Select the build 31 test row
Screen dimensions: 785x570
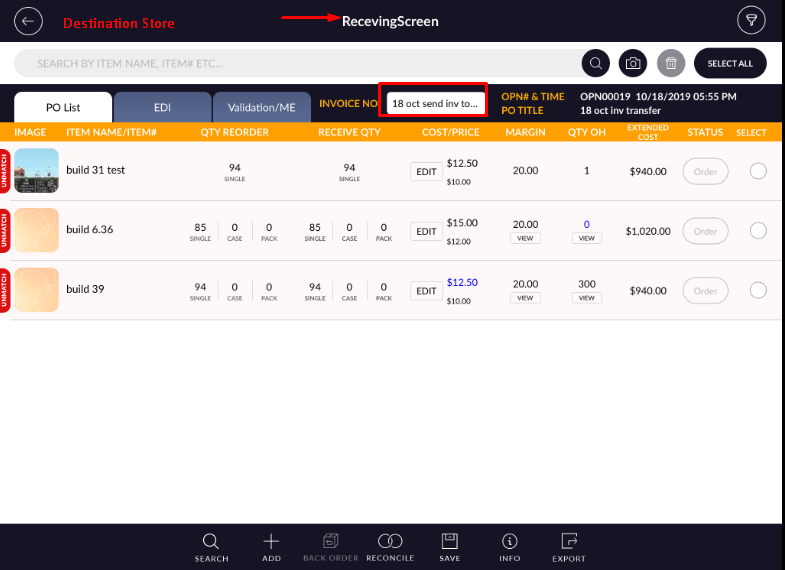click(758, 171)
